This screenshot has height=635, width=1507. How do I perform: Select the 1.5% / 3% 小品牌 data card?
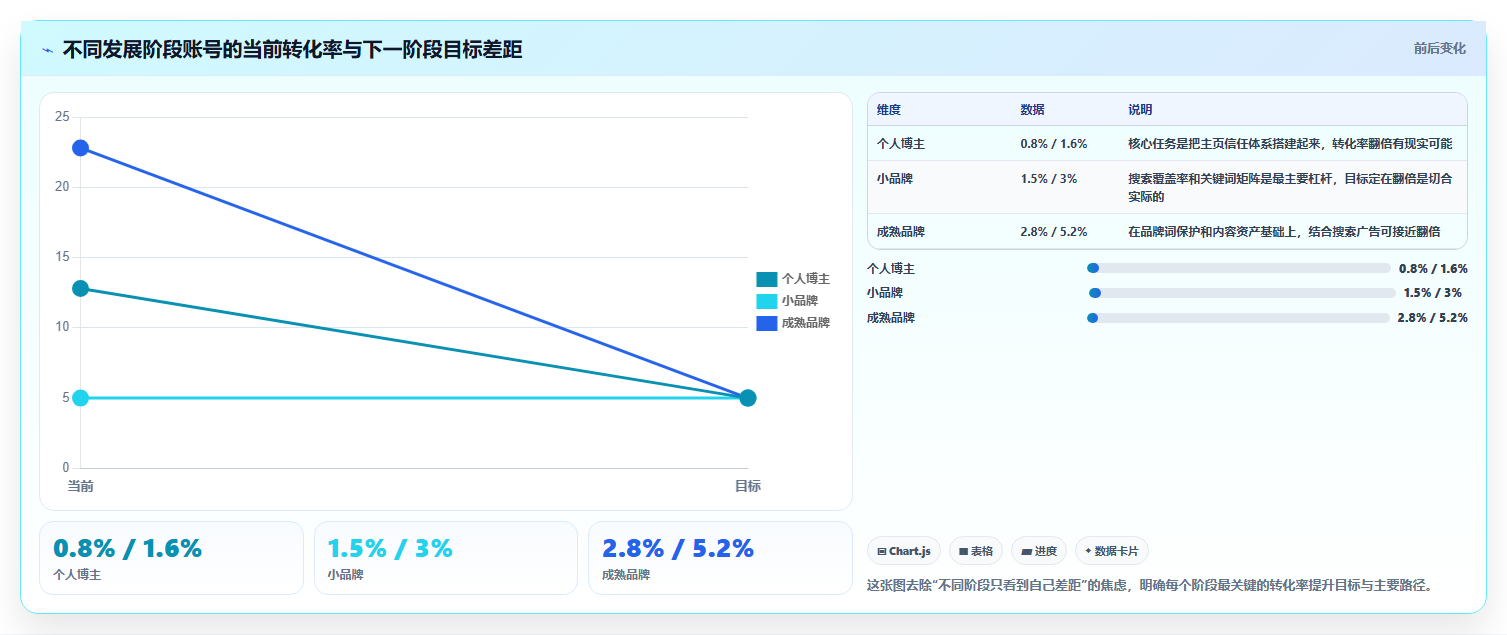446,558
